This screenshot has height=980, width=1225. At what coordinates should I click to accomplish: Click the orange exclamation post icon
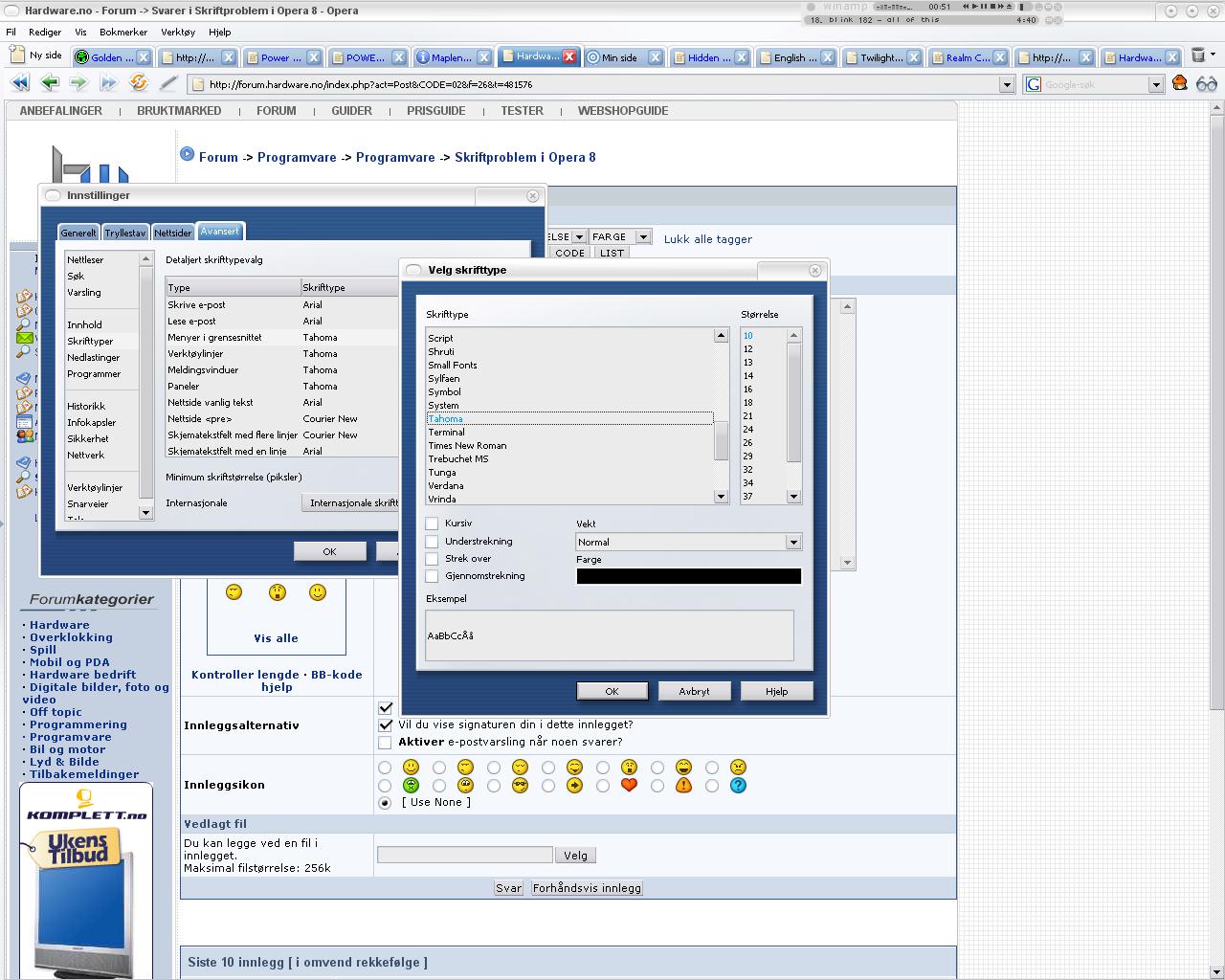tap(683, 785)
